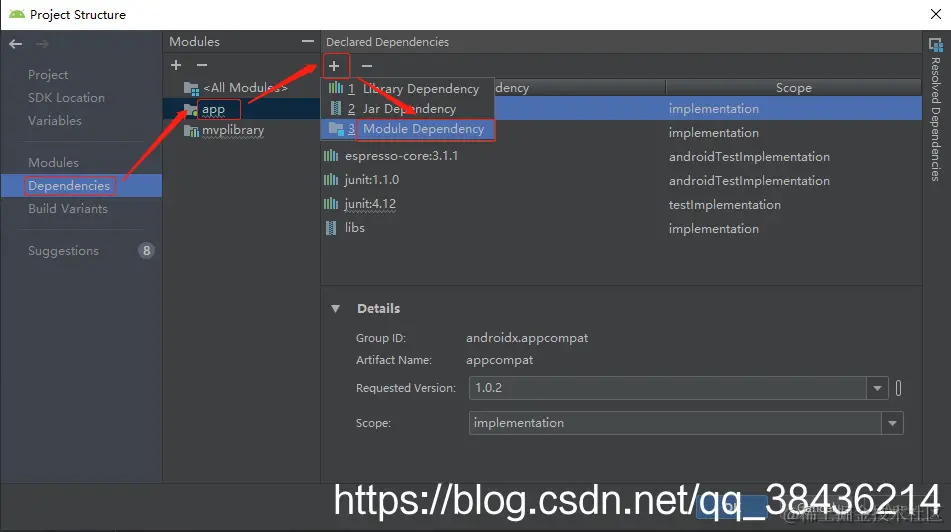Click implementation scope in highlighted row

(x=714, y=109)
